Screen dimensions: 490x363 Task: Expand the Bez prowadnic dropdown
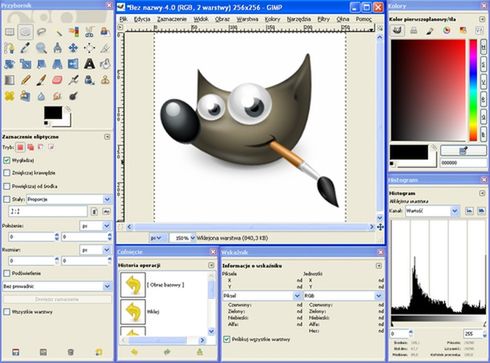[57, 286]
